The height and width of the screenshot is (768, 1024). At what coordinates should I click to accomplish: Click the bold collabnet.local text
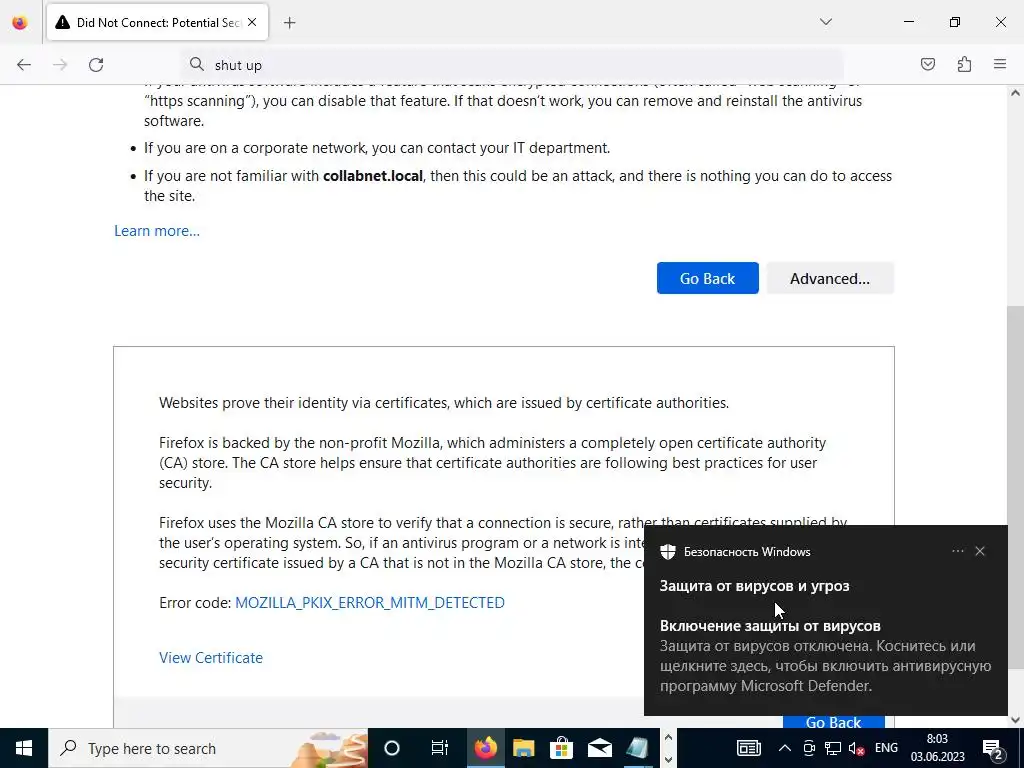(x=373, y=176)
